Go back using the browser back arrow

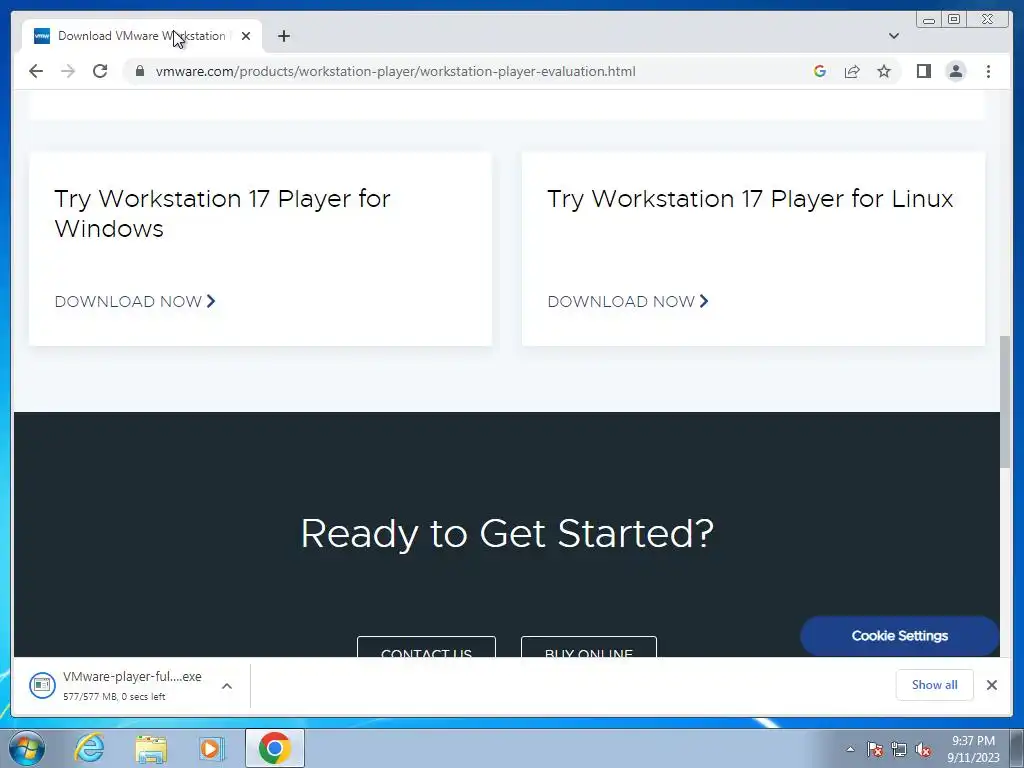[x=36, y=71]
